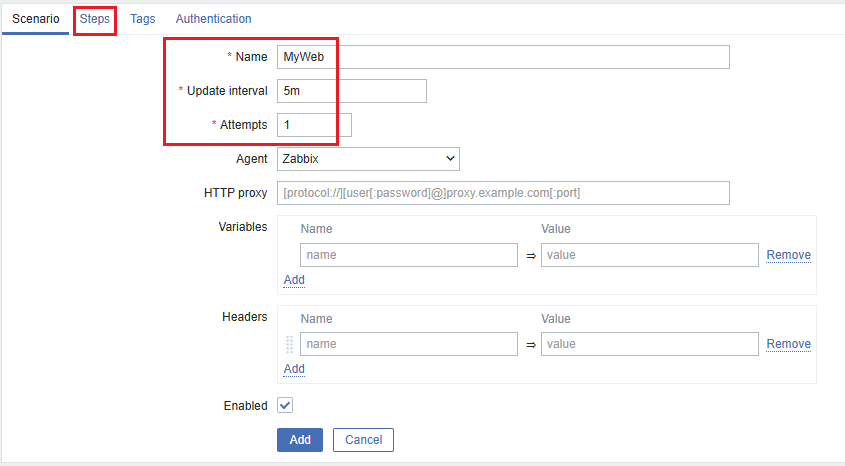Switch to the Steps tab
This screenshot has width=845, height=466.
tap(95, 19)
